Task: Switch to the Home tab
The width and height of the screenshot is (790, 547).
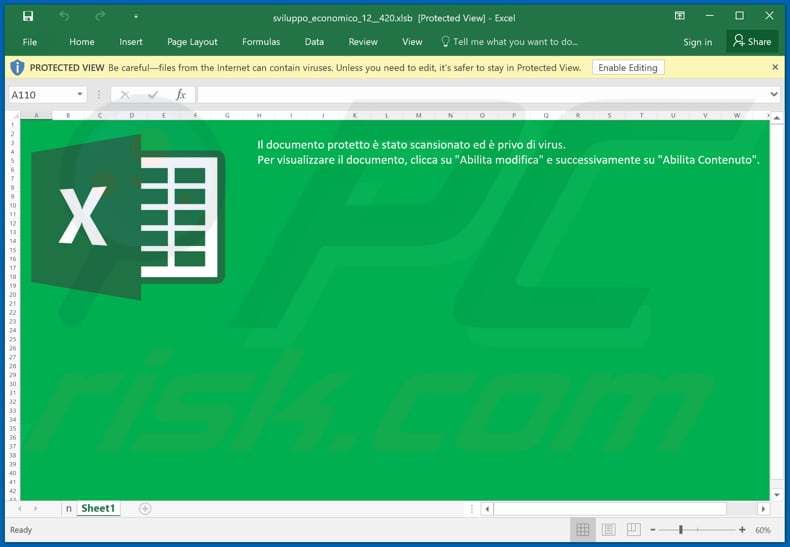Action: (x=82, y=42)
